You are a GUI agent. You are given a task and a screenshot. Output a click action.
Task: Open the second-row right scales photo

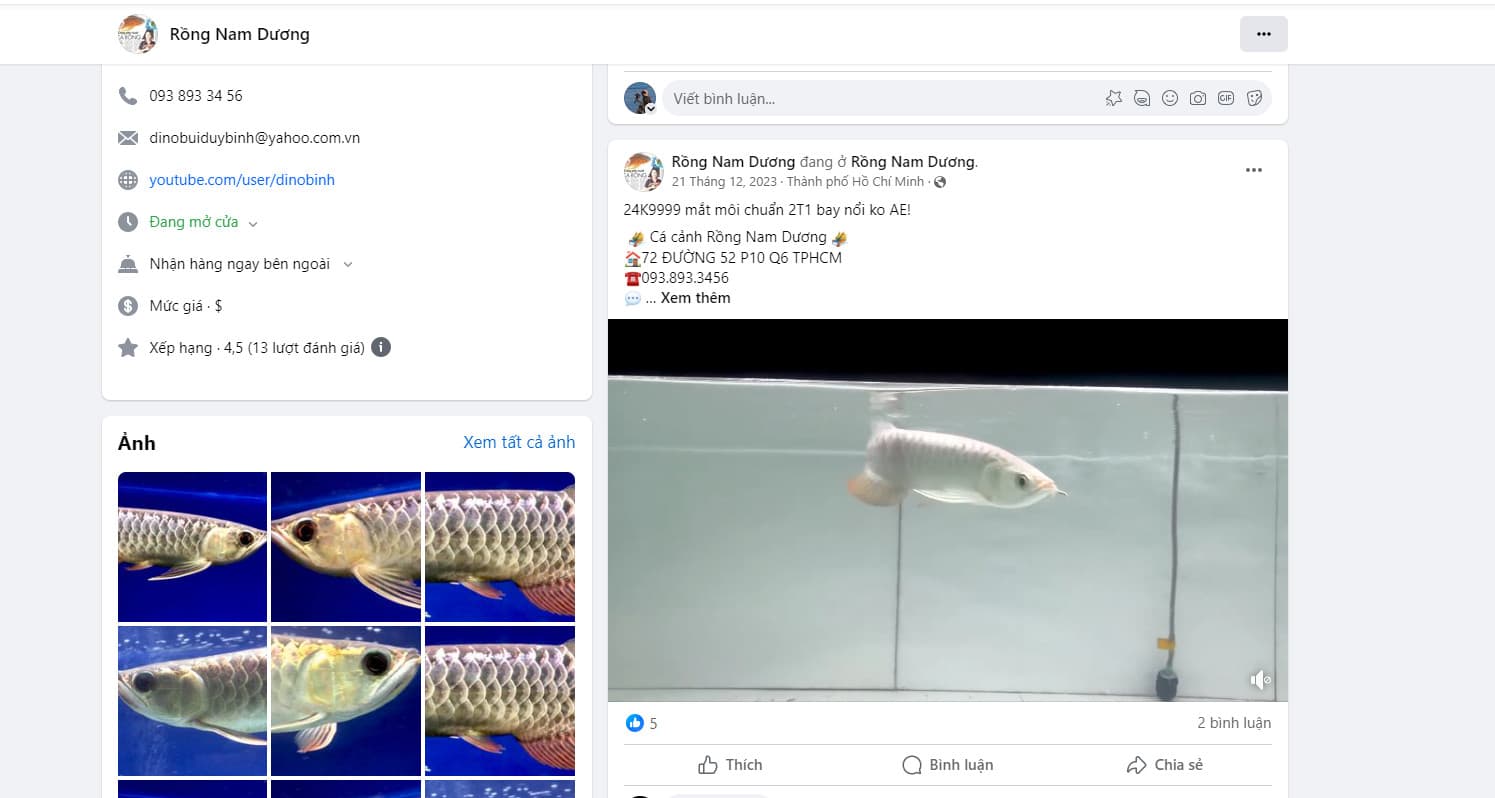[x=500, y=701]
